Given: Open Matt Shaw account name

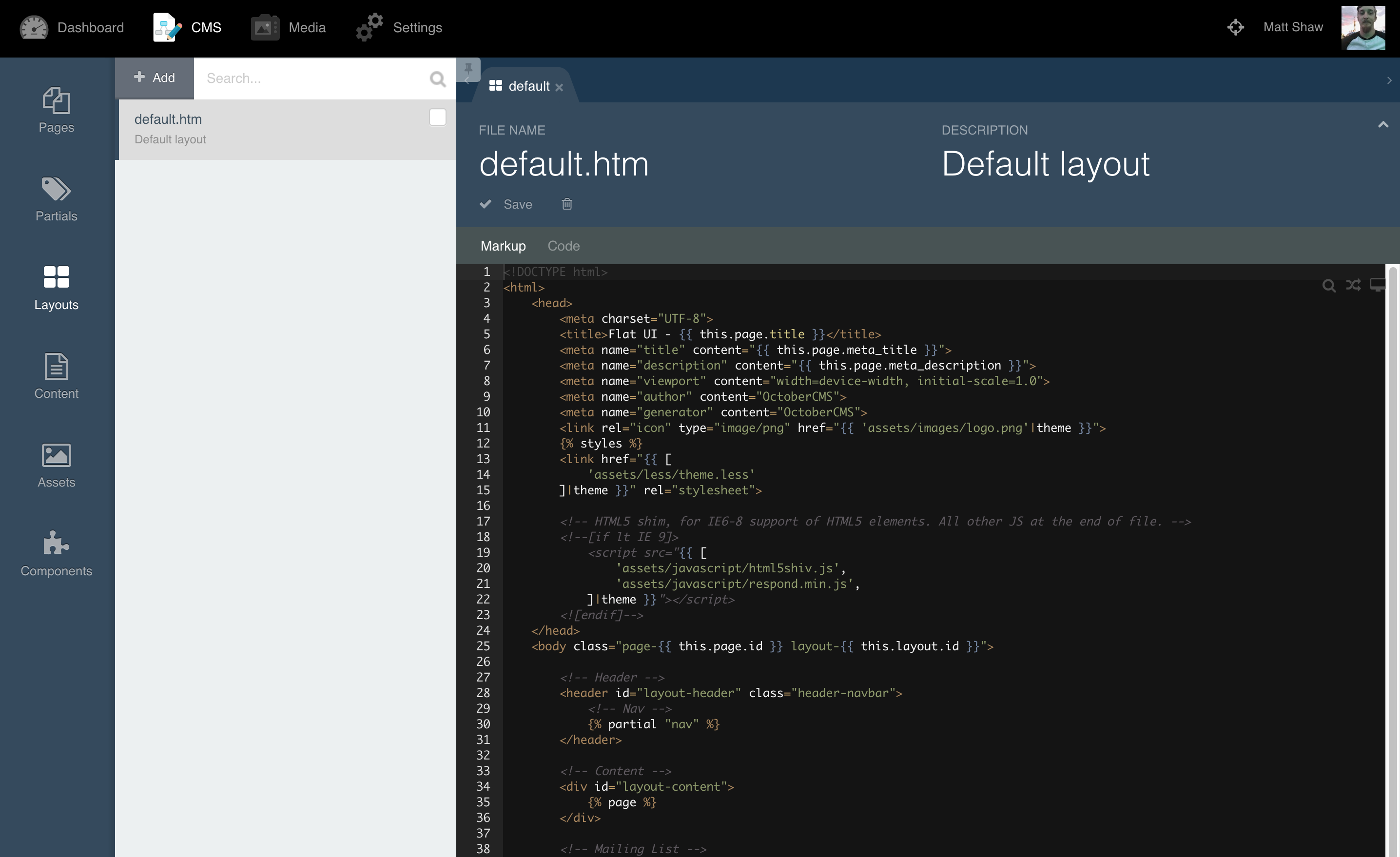Looking at the screenshot, I should coord(1293,27).
